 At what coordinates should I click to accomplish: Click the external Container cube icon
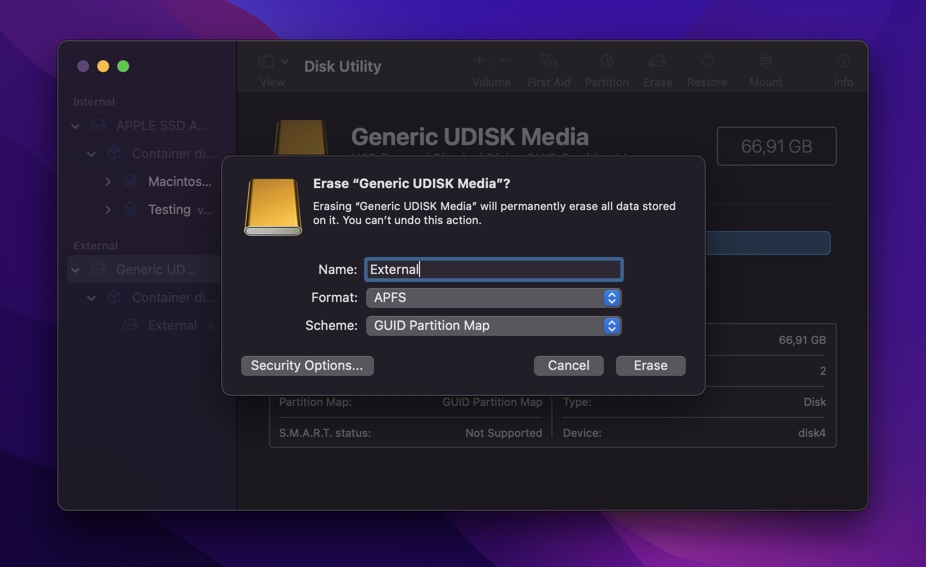tap(114, 297)
